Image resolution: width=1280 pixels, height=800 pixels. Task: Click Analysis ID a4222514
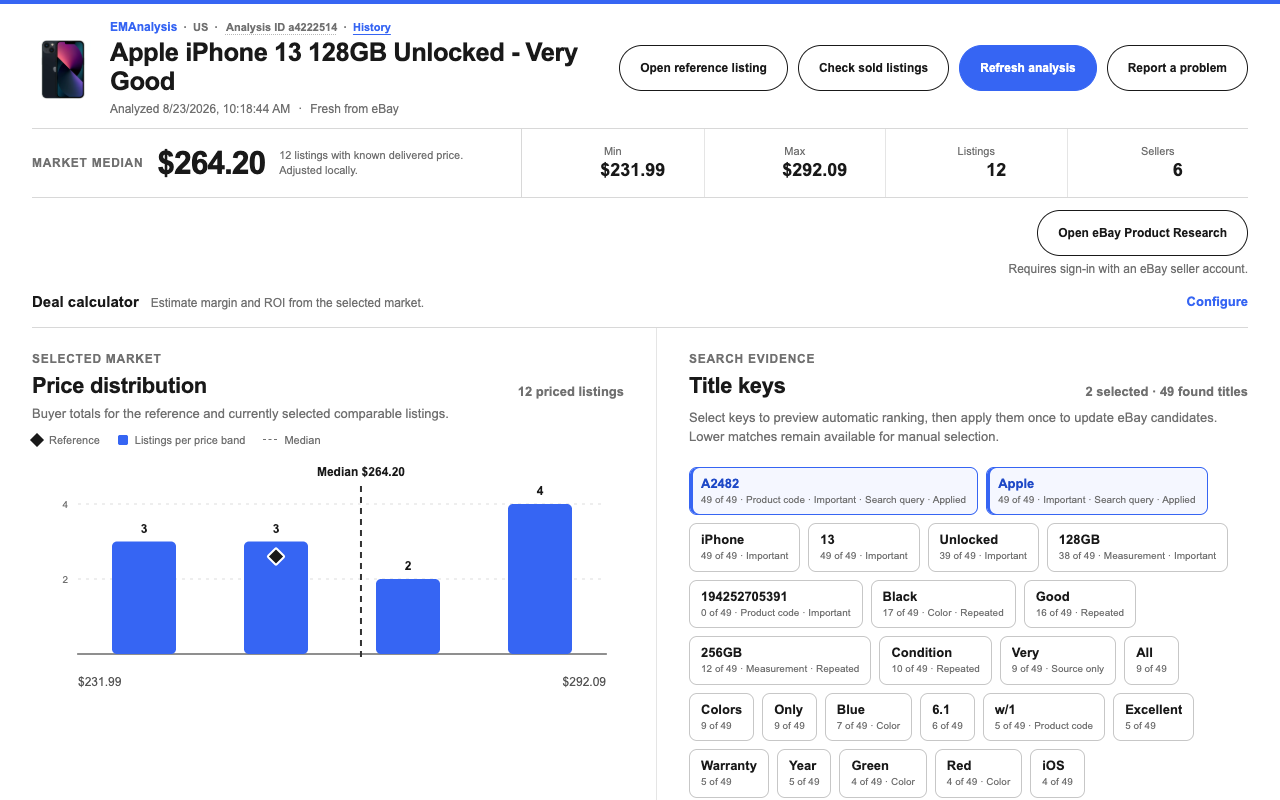281,27
